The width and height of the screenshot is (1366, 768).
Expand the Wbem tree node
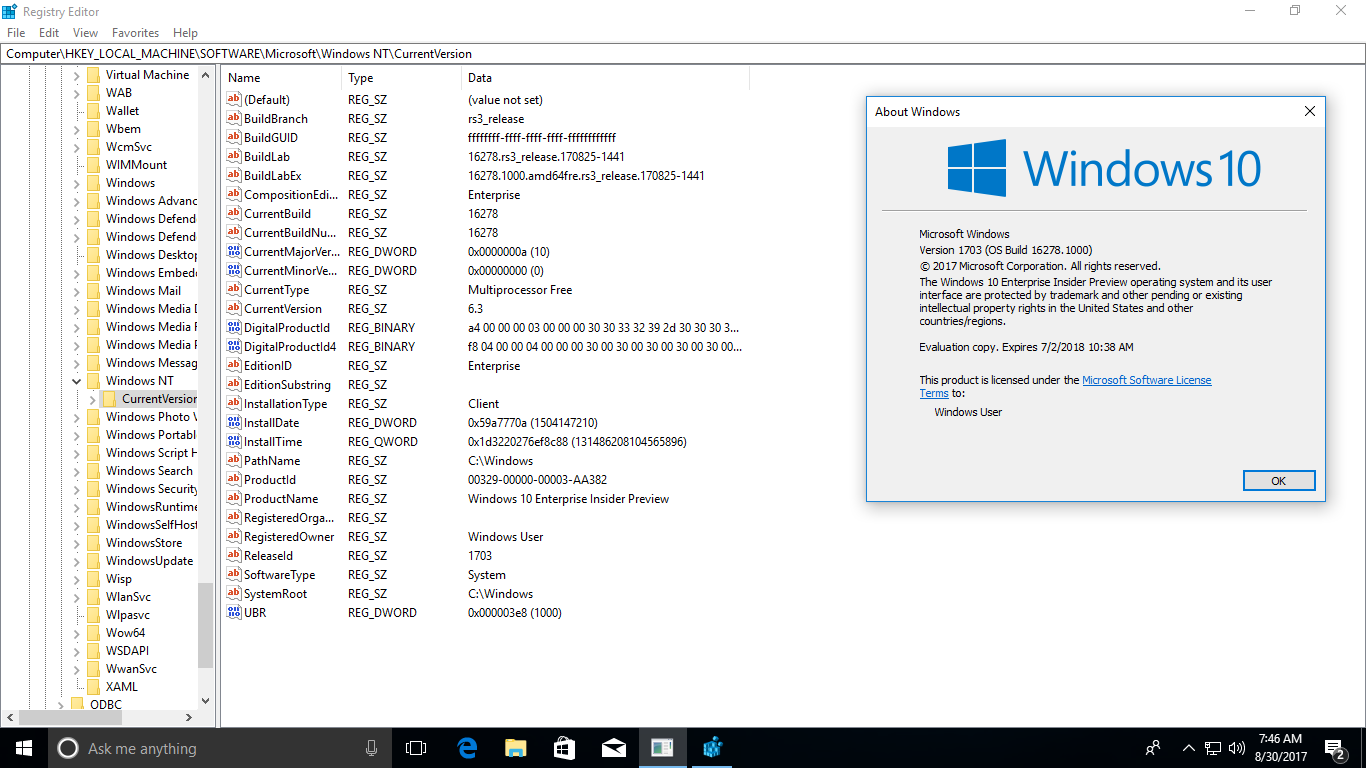coord(76,128)
